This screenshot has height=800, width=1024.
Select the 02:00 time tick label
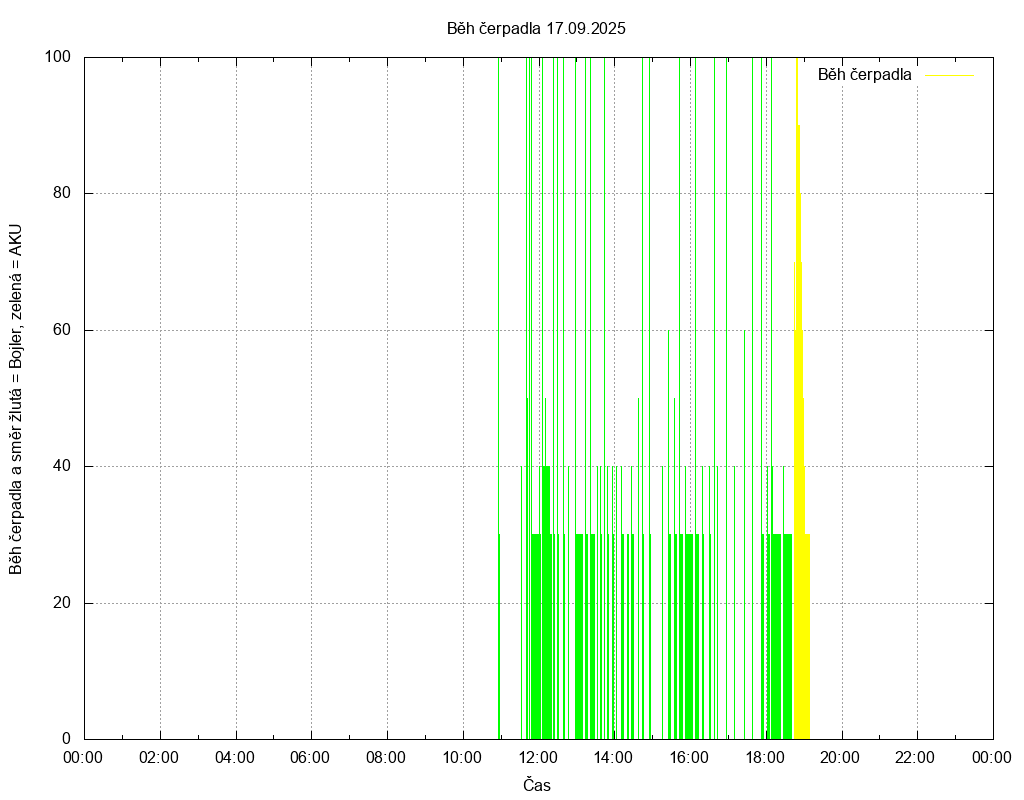pos(158,757)
